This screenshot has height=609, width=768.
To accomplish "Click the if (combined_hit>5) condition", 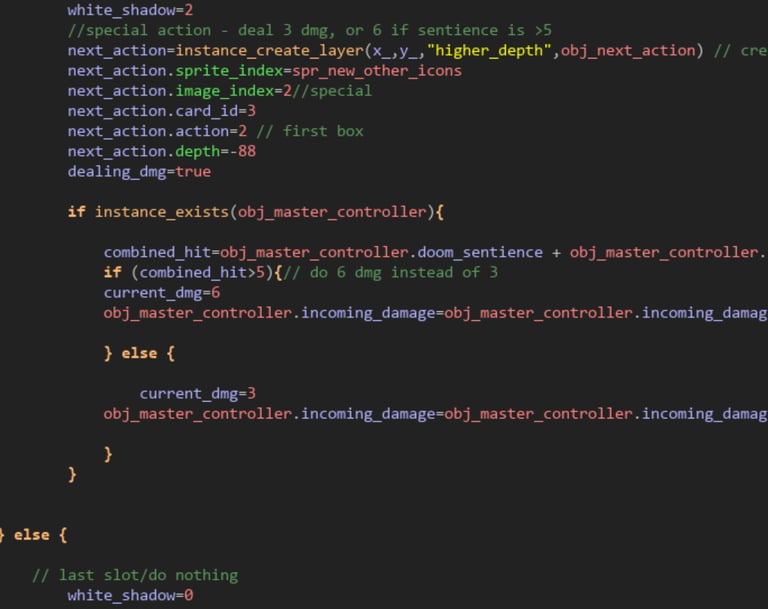I will pos(189,272).
